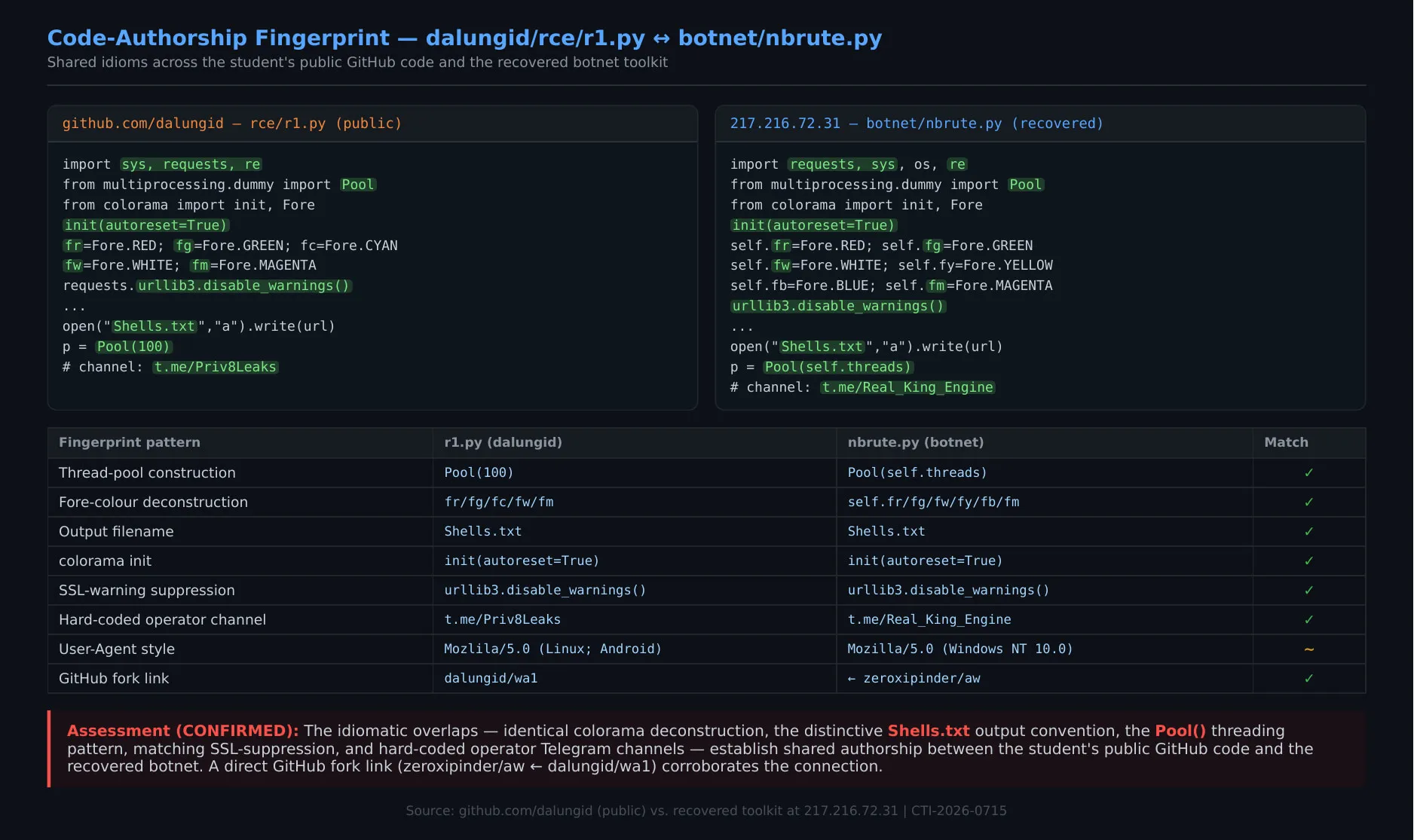This screenshot has height=840, width=1414.
Task: Click bold red Shells.txt in the assessment
Action: (929, 732)
